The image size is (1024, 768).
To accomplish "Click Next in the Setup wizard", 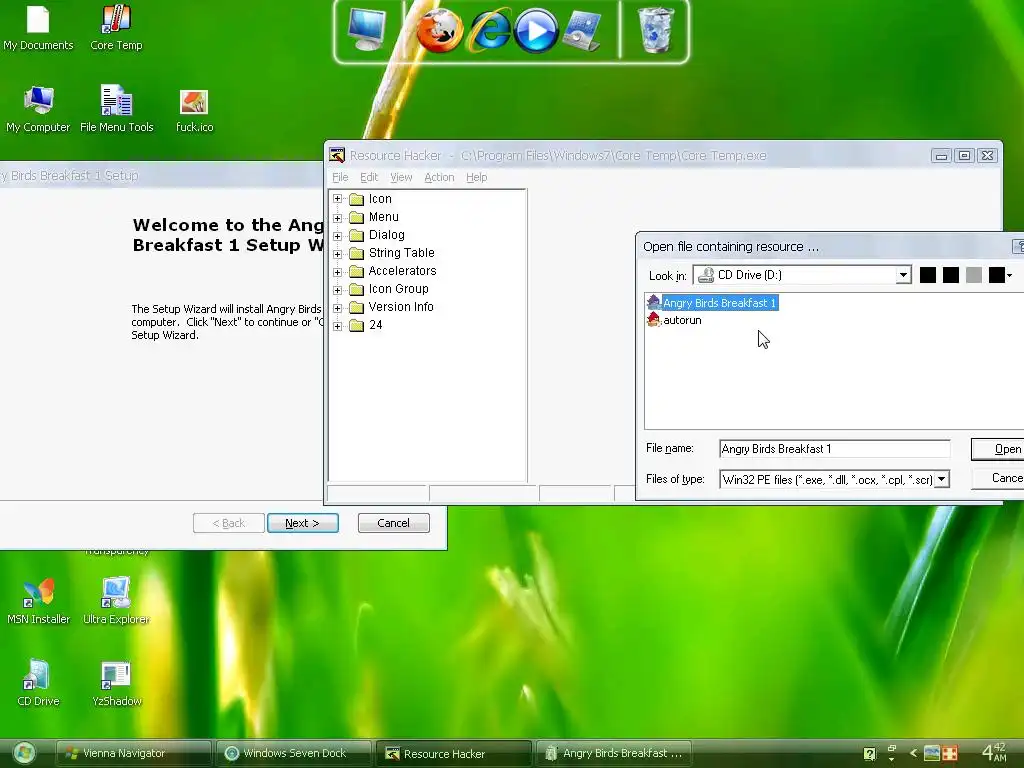I will pyautogui.click(x=302, y=523).
